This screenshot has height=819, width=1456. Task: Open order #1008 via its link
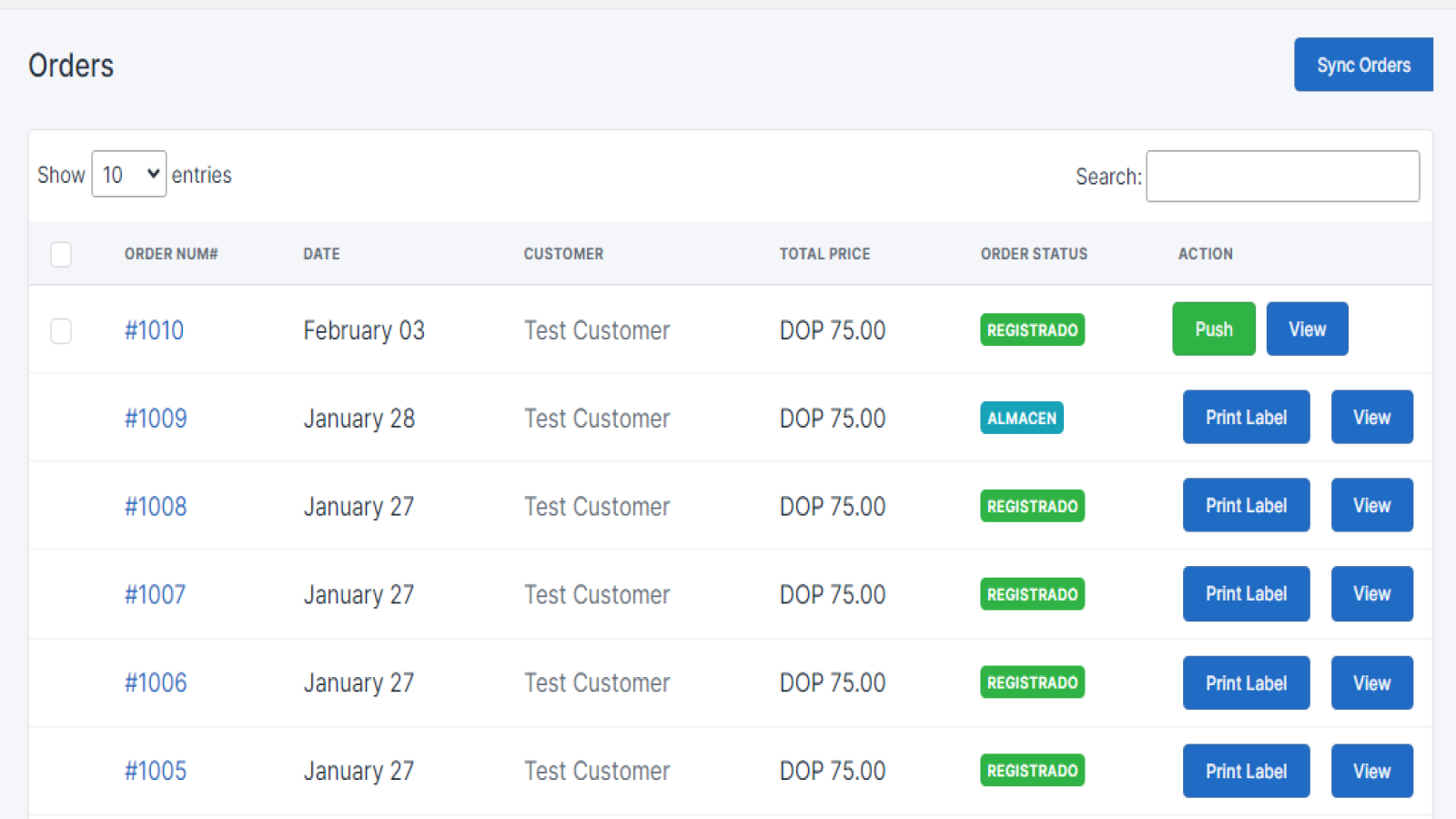pos(155,506)
